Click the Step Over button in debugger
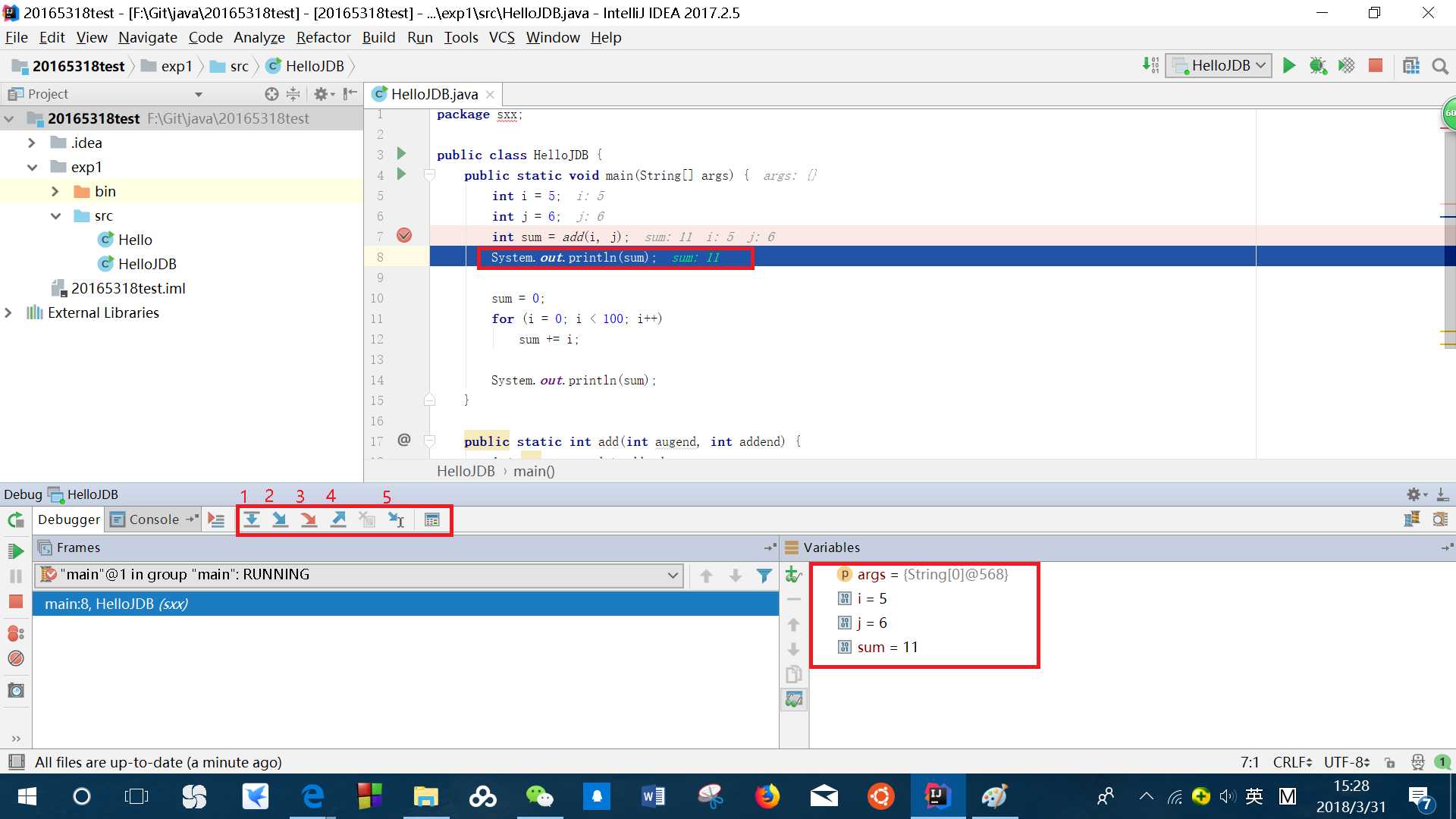Viewport: 1456px width, 819px height. click(250, 519)
